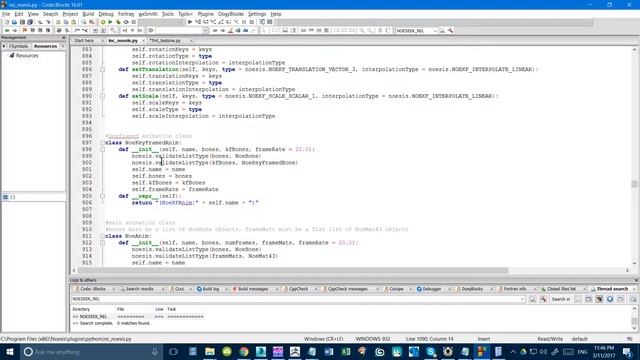Click the Cortana Ask me anything search box
The width and height of the screenshot is (640, 360).
click(x=91, y=352)
